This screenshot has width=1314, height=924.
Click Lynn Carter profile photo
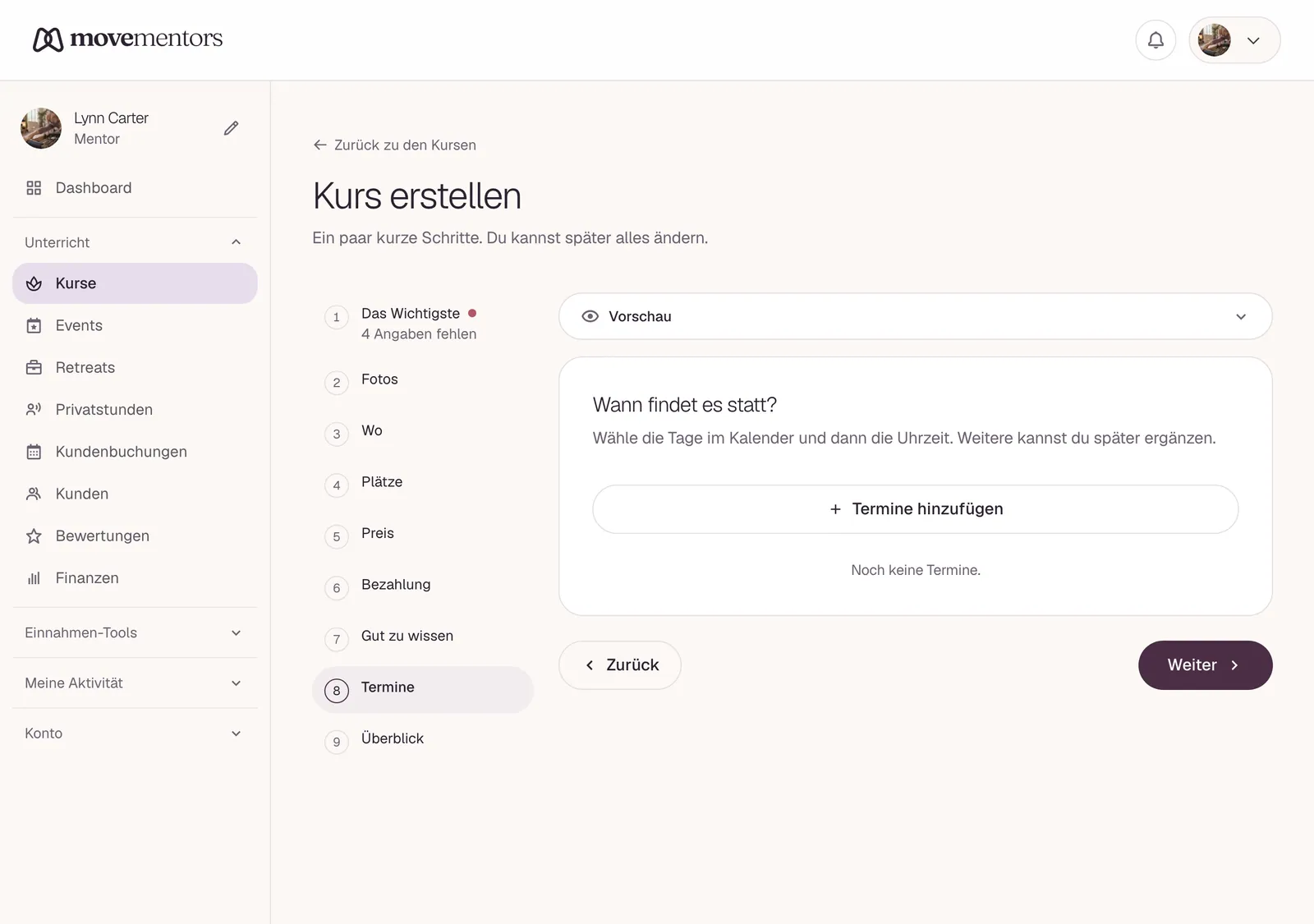pyautogui.click(x=41, y=128)
